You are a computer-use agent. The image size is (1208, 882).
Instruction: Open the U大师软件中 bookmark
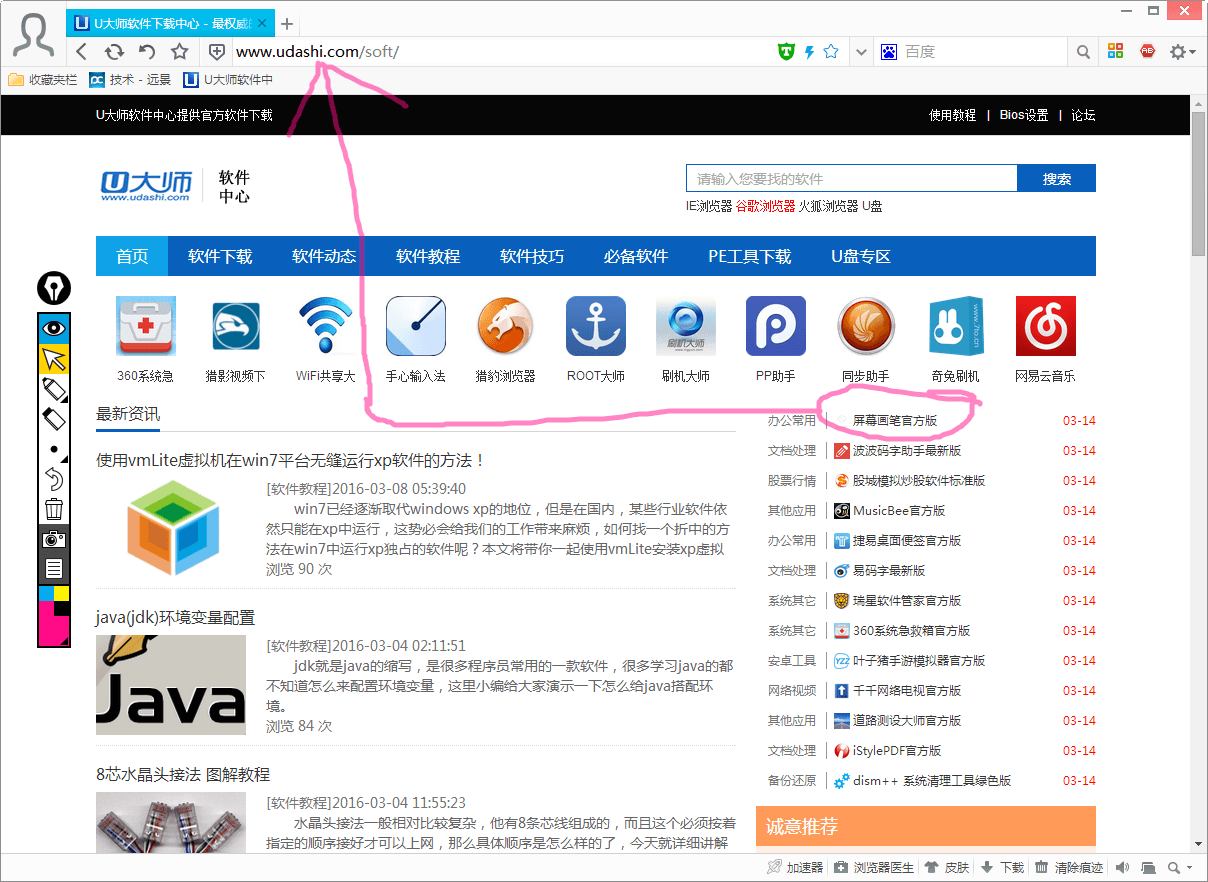coord(228,80)
